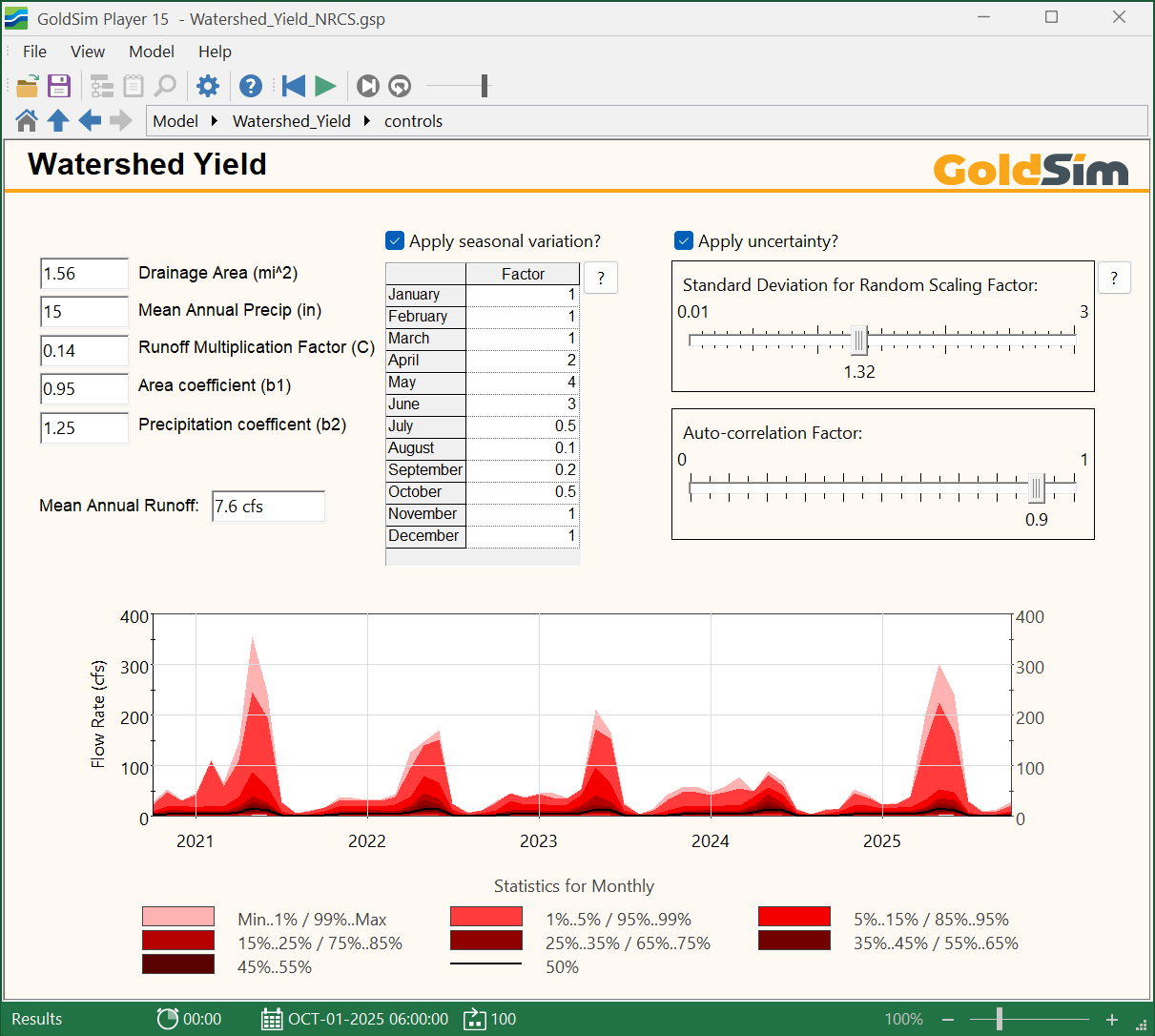Click the calendar date icon in status bar
The height and width of the screenshot is (1036, 1155).
click(272, 1019)
